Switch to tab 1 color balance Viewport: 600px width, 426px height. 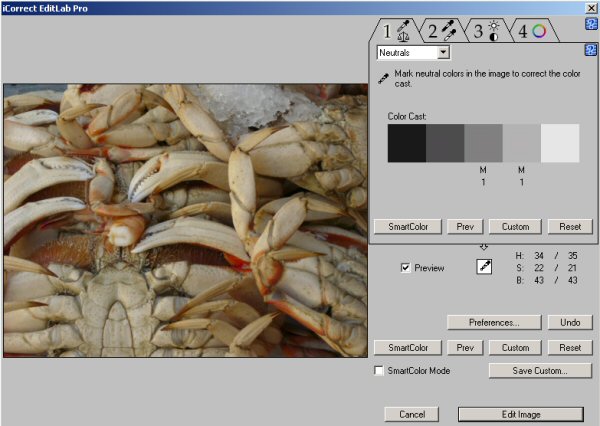(x=396, y=31)
